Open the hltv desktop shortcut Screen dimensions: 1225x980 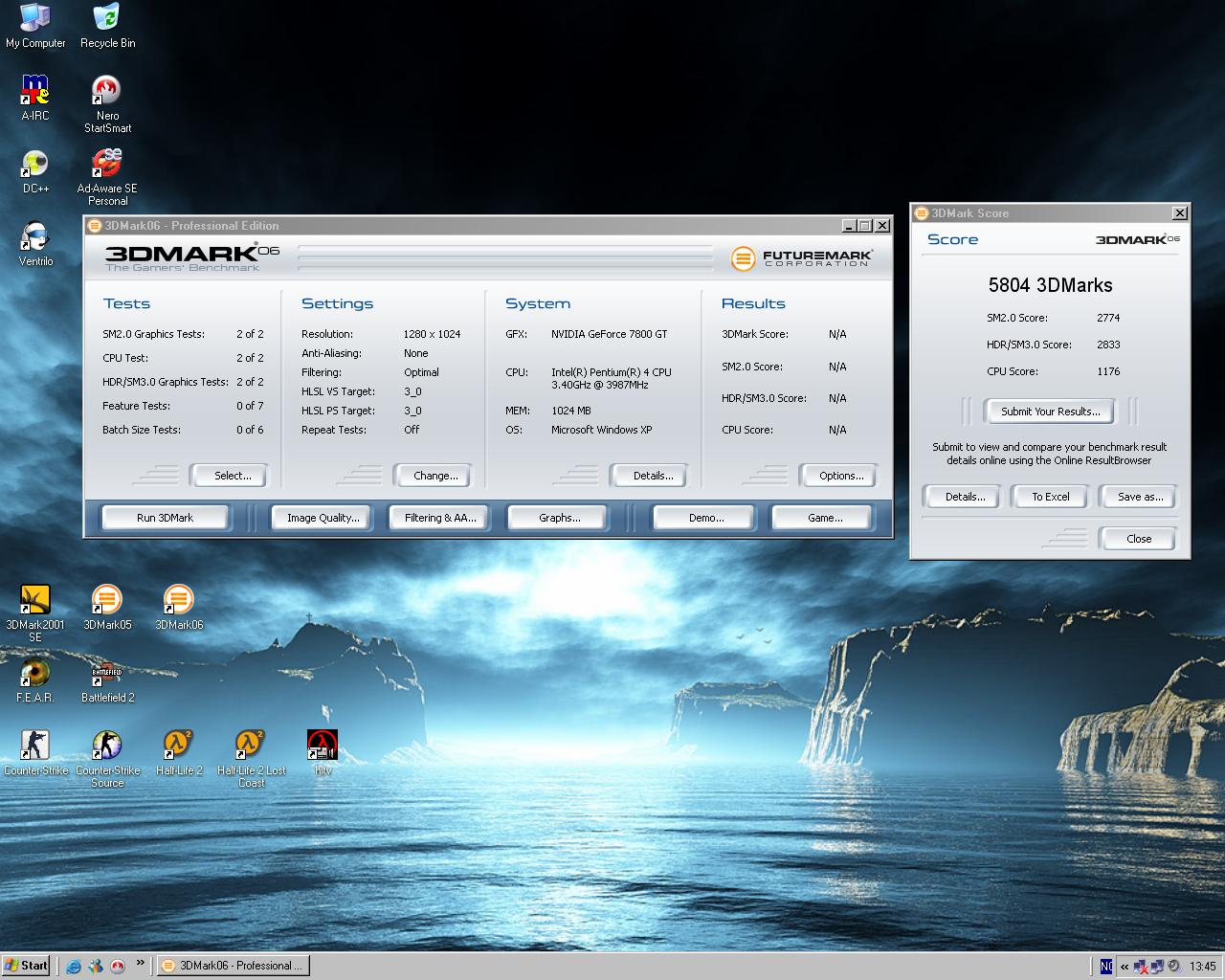(323, 753)
